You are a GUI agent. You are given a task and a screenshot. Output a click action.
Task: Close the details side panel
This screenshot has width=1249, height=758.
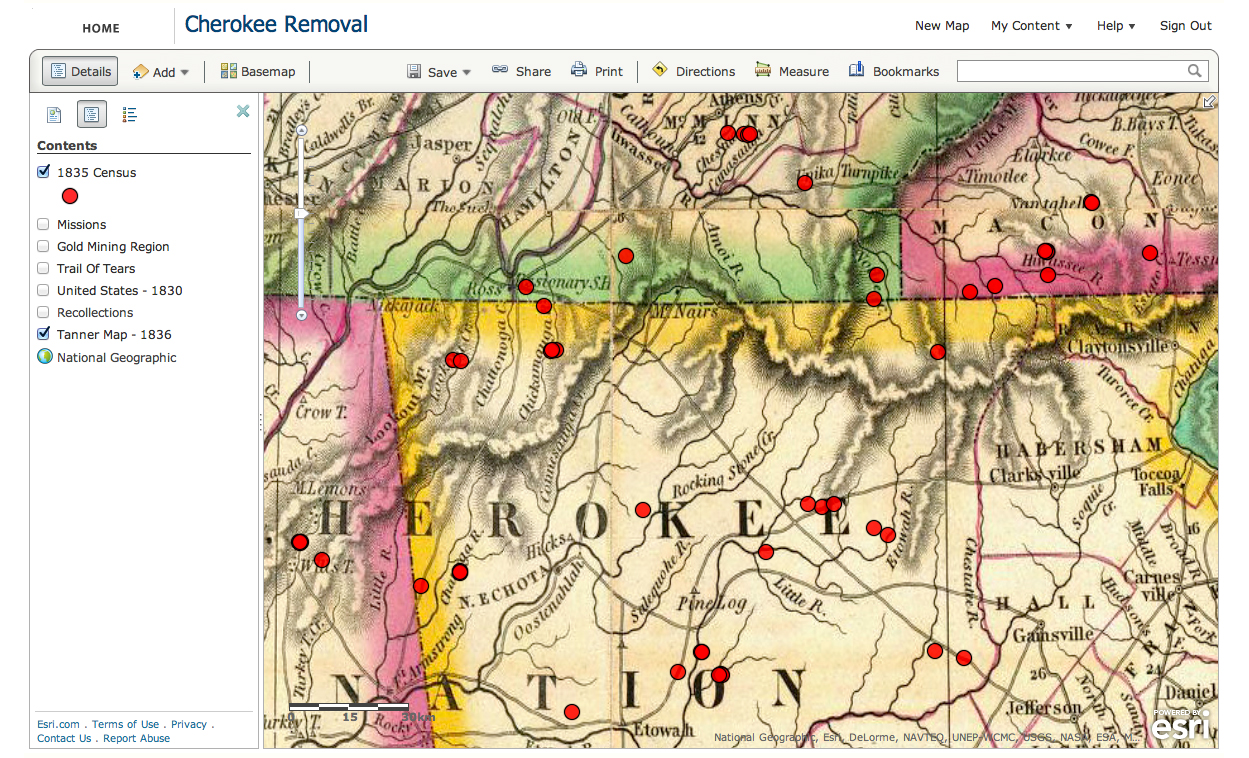(x=243, y=111)
